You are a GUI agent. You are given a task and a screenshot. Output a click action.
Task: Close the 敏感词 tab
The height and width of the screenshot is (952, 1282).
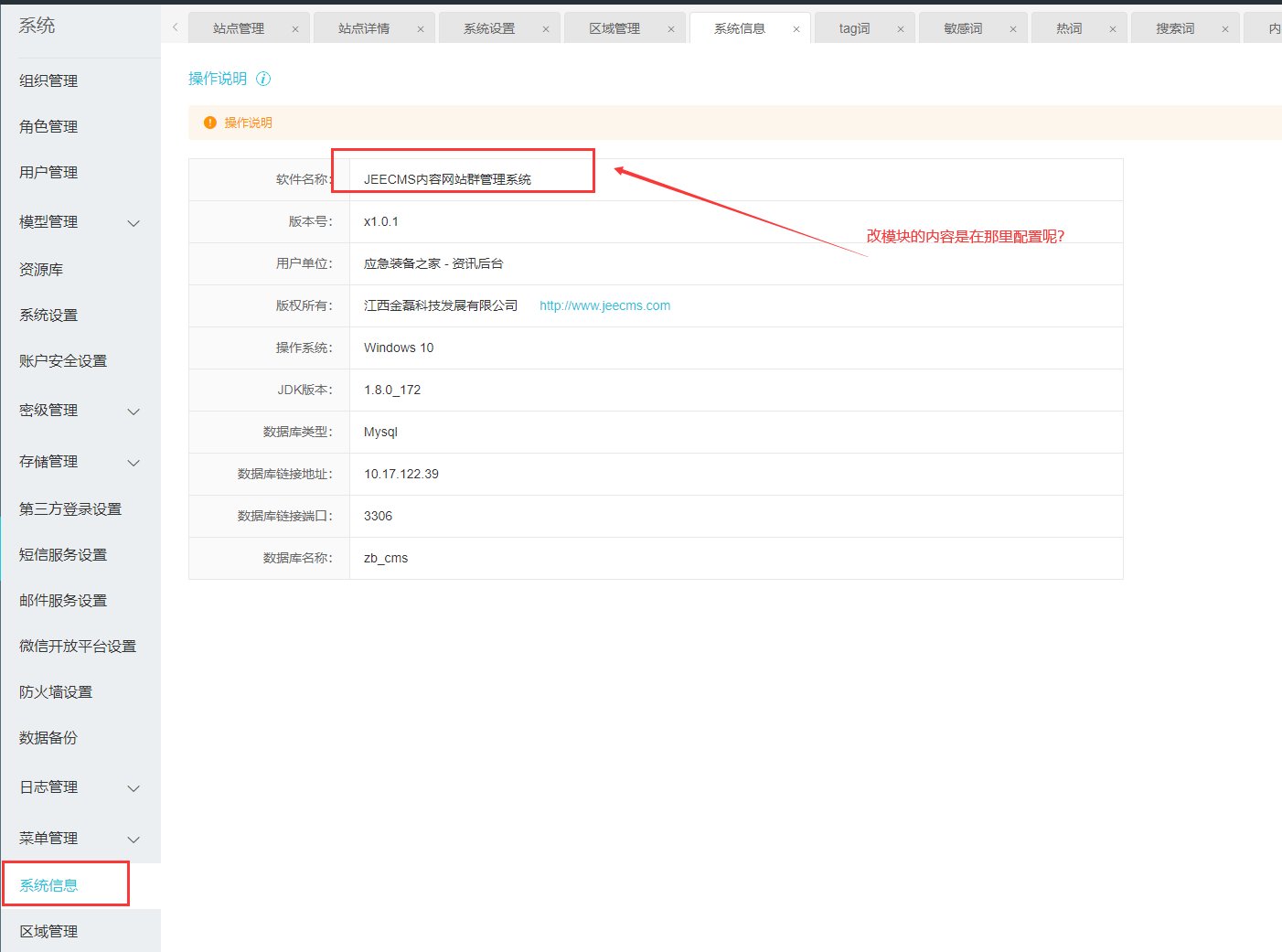tap(1013, 29)
